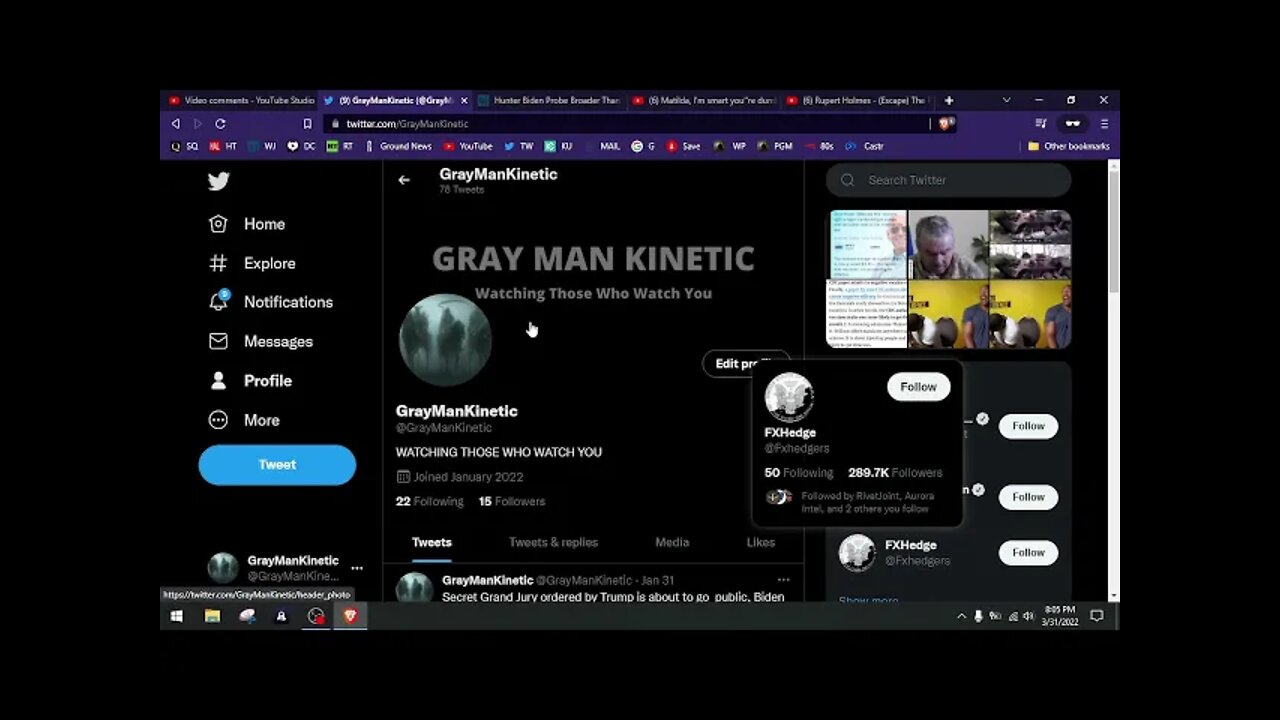Open the MAIL bookmark
The image size is (1280, 720).
point(602,146)
